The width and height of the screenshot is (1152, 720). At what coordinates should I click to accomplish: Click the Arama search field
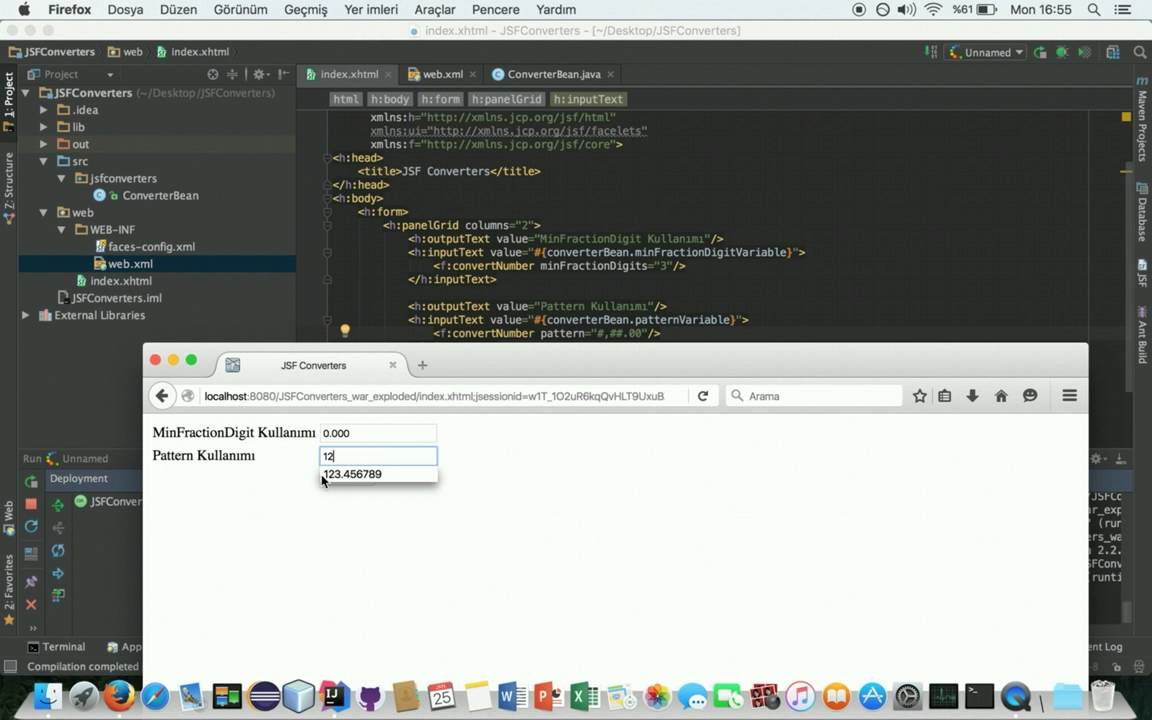tap(814, 396)
